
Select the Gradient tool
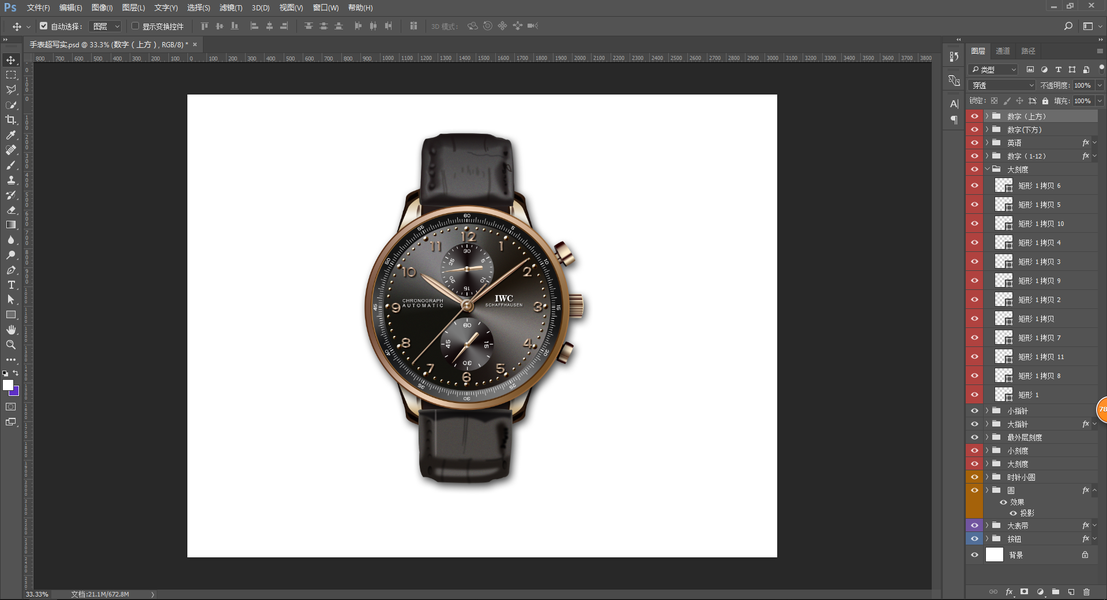(x=11, y=224)
